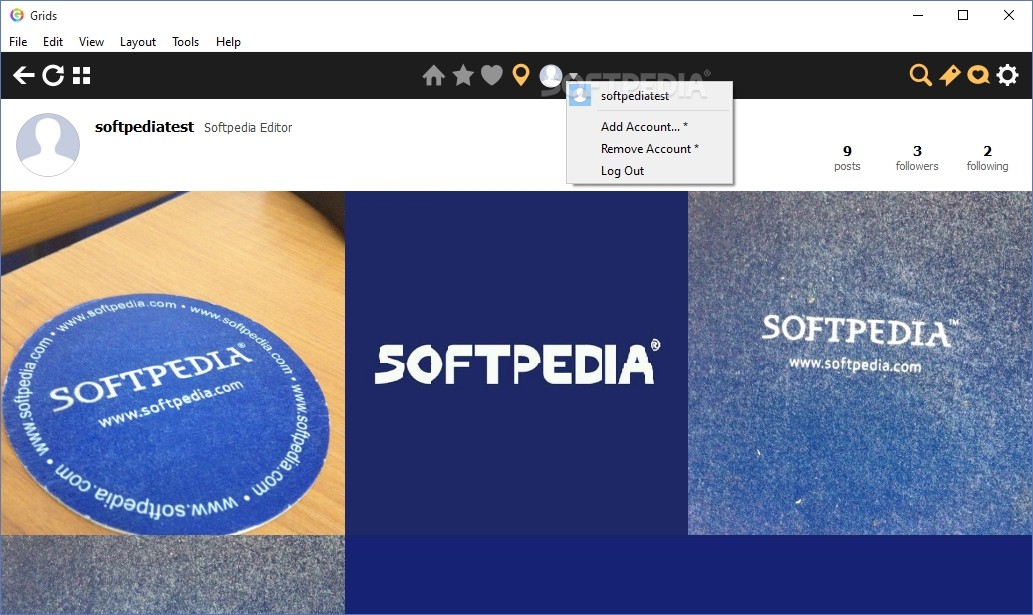1033x615 pixels.
Task: Open the 2 following list
Action: click(987, 158)
